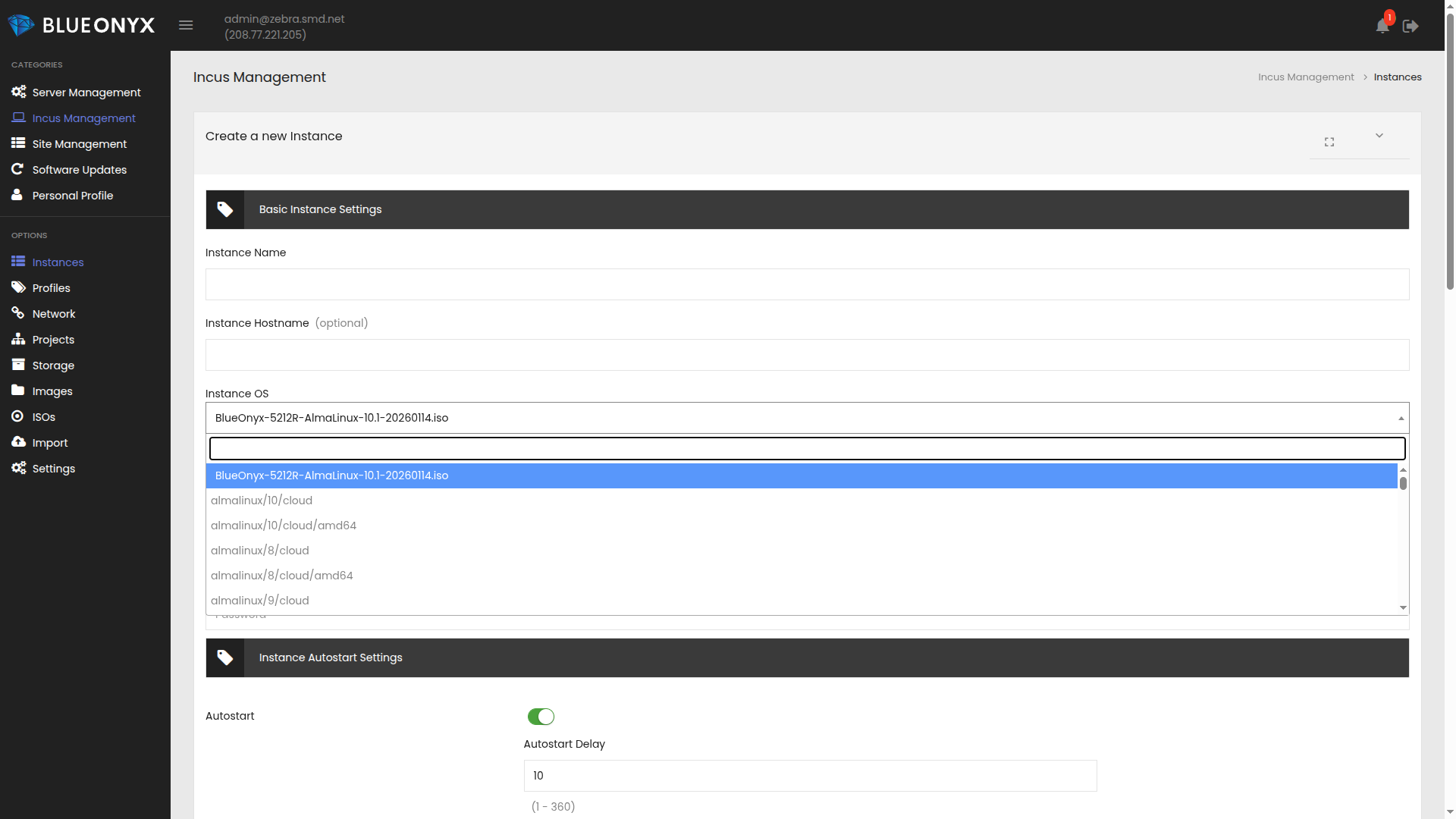Go to Software Updates in sidebar
This screenshot has height=819, width=1456.
pyautogui.click(x=80, y=170)
